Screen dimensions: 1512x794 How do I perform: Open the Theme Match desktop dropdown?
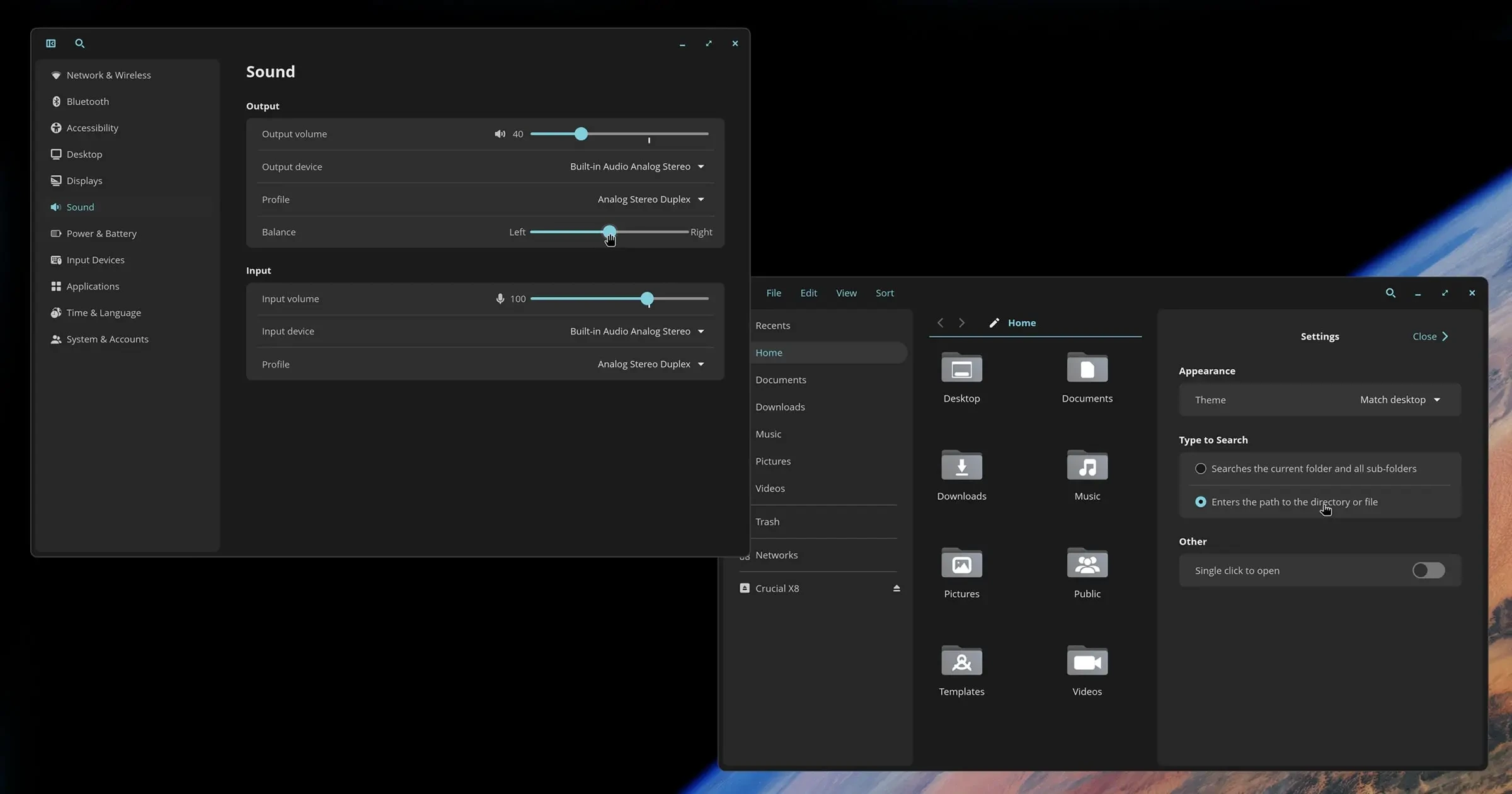[x=1400, y=400]
